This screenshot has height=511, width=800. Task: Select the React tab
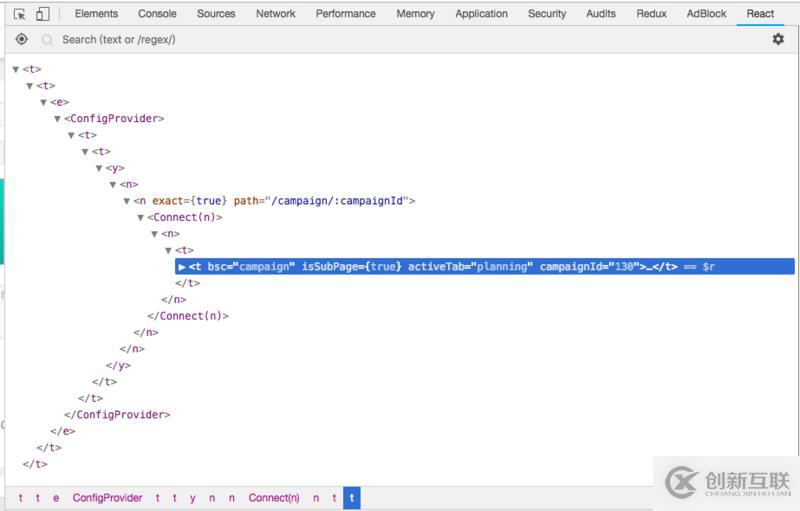click(x=760, y=14)
